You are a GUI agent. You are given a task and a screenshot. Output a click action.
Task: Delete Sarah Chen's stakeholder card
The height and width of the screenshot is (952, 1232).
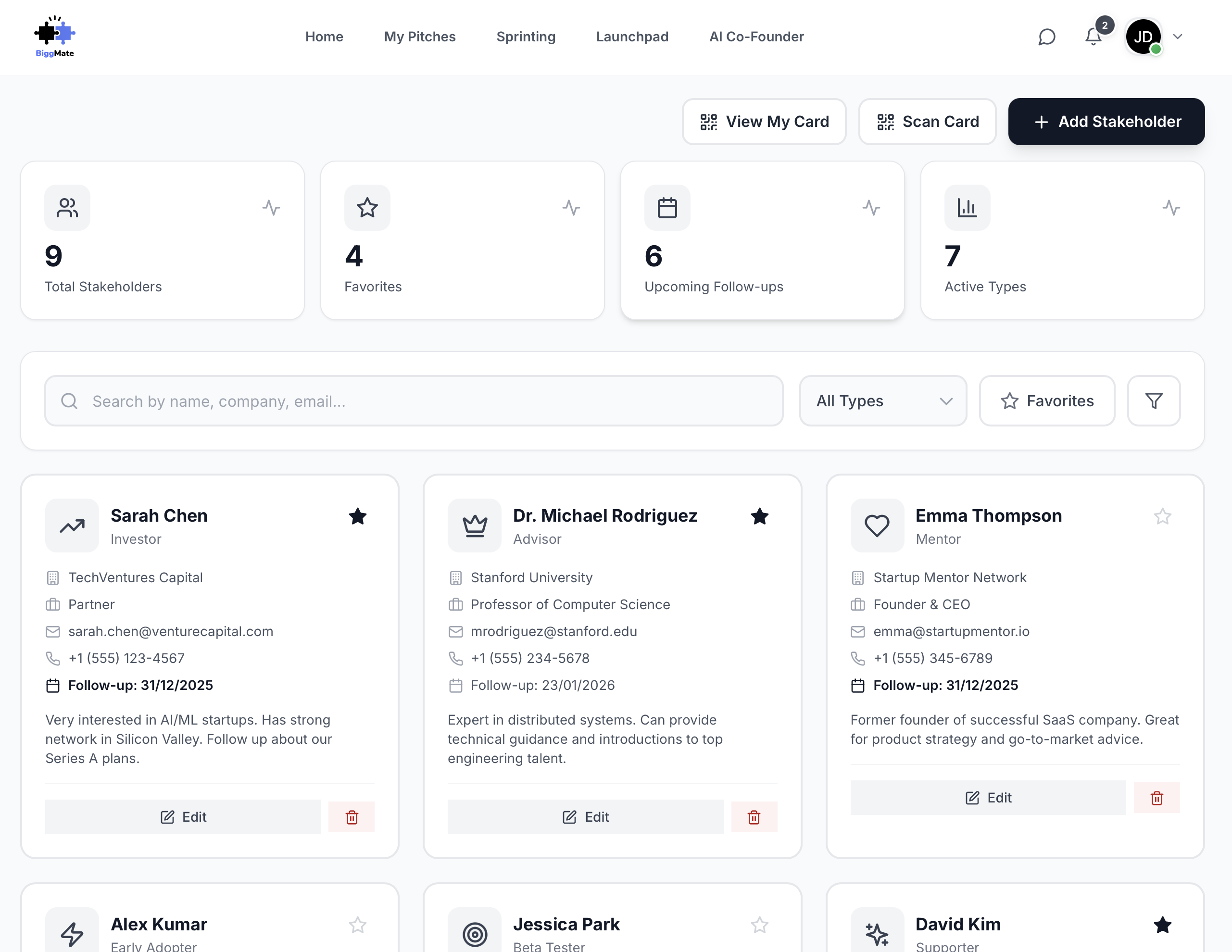coord(352,816)
